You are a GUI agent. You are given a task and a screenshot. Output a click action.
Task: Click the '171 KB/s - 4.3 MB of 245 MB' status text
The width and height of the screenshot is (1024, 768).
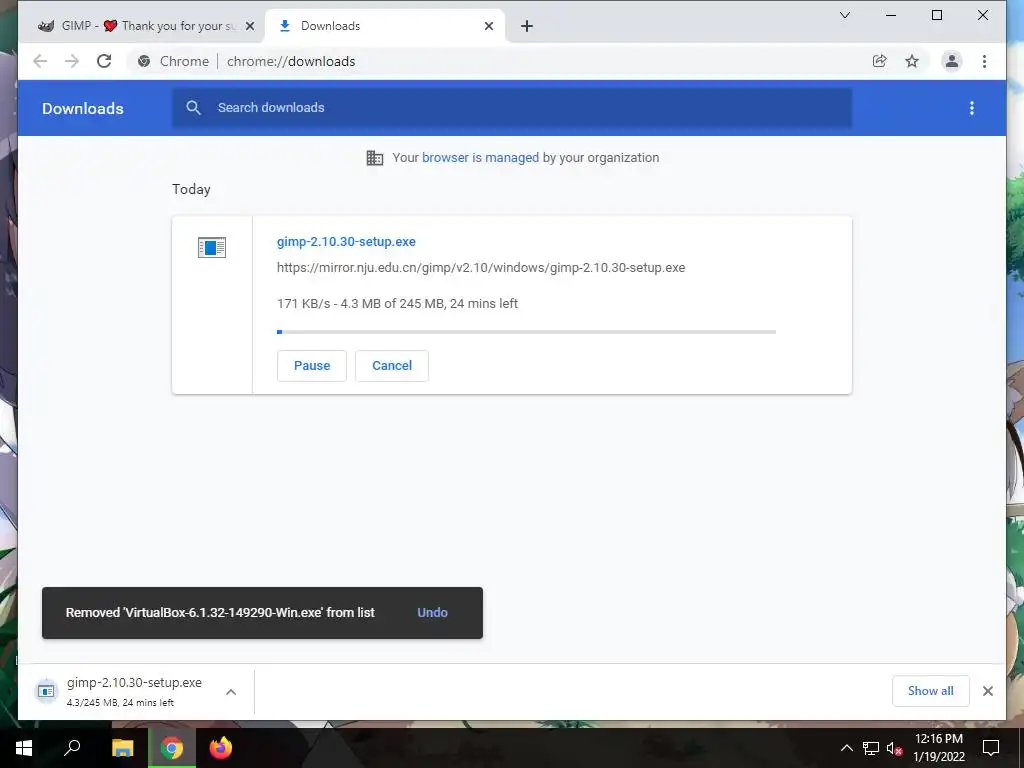tap(397, 304)
